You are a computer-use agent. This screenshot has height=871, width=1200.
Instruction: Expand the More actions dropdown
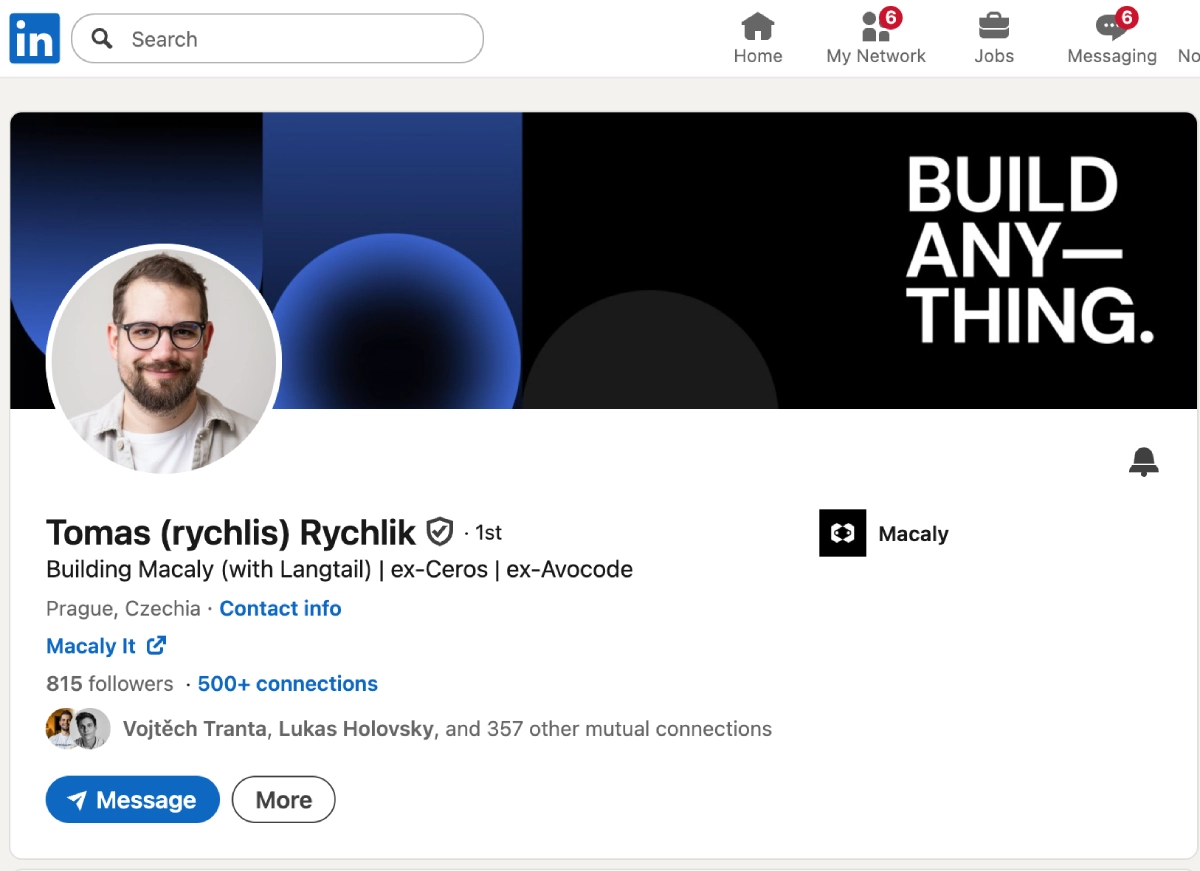click(x=283, y=800)
